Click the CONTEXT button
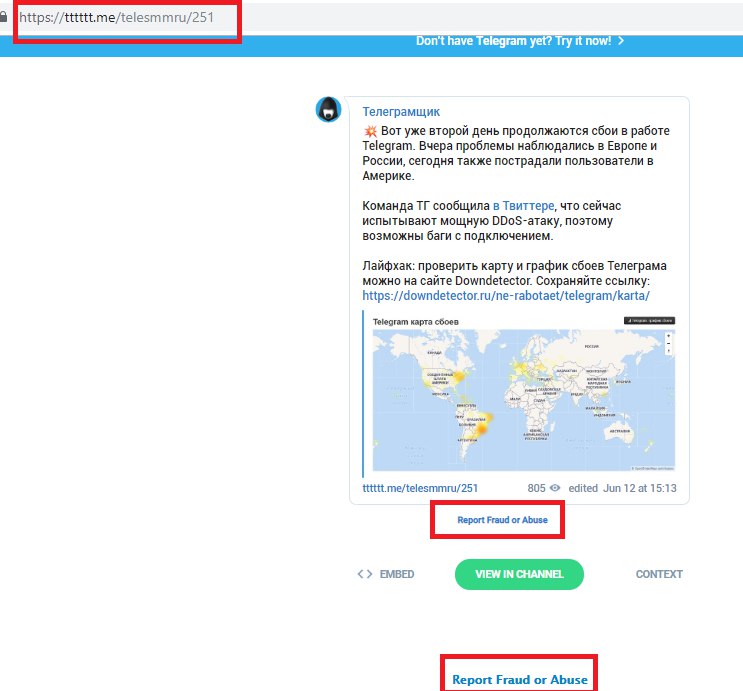743x691 pixels. click(x=659, y=574)
